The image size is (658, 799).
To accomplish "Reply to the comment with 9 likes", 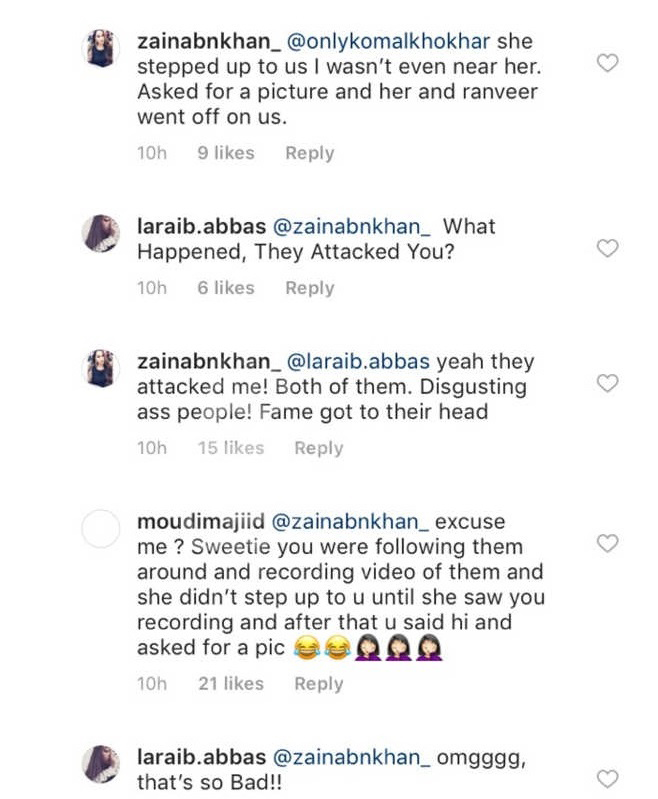I will click(x=309, y=153).
